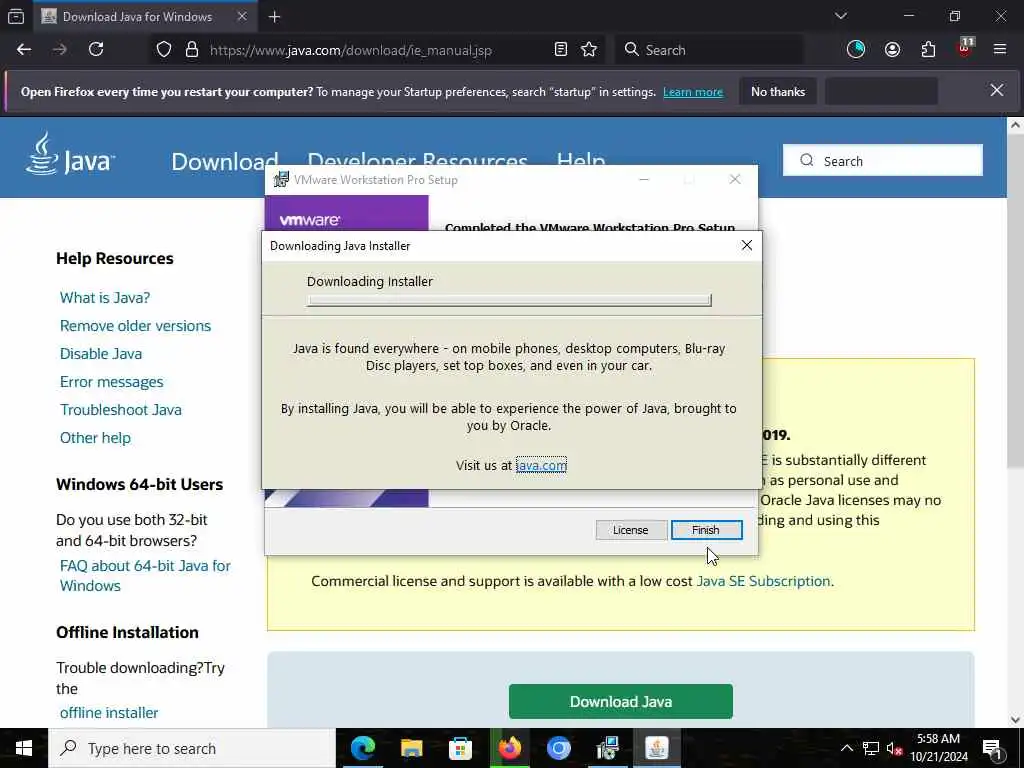Click the Downloading Installer progress bar
Image resolution: width=1024 pixels, height=768 pixels.
click(509, 300)
